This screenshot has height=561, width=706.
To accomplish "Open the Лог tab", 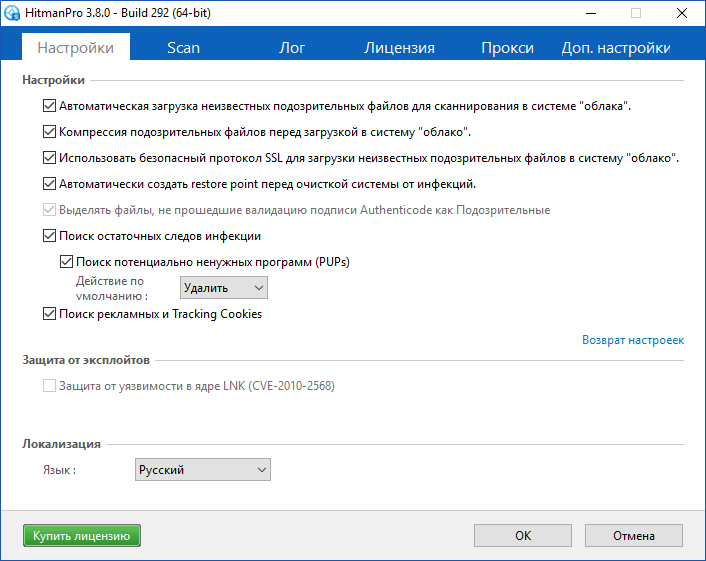I will point(291,48).
